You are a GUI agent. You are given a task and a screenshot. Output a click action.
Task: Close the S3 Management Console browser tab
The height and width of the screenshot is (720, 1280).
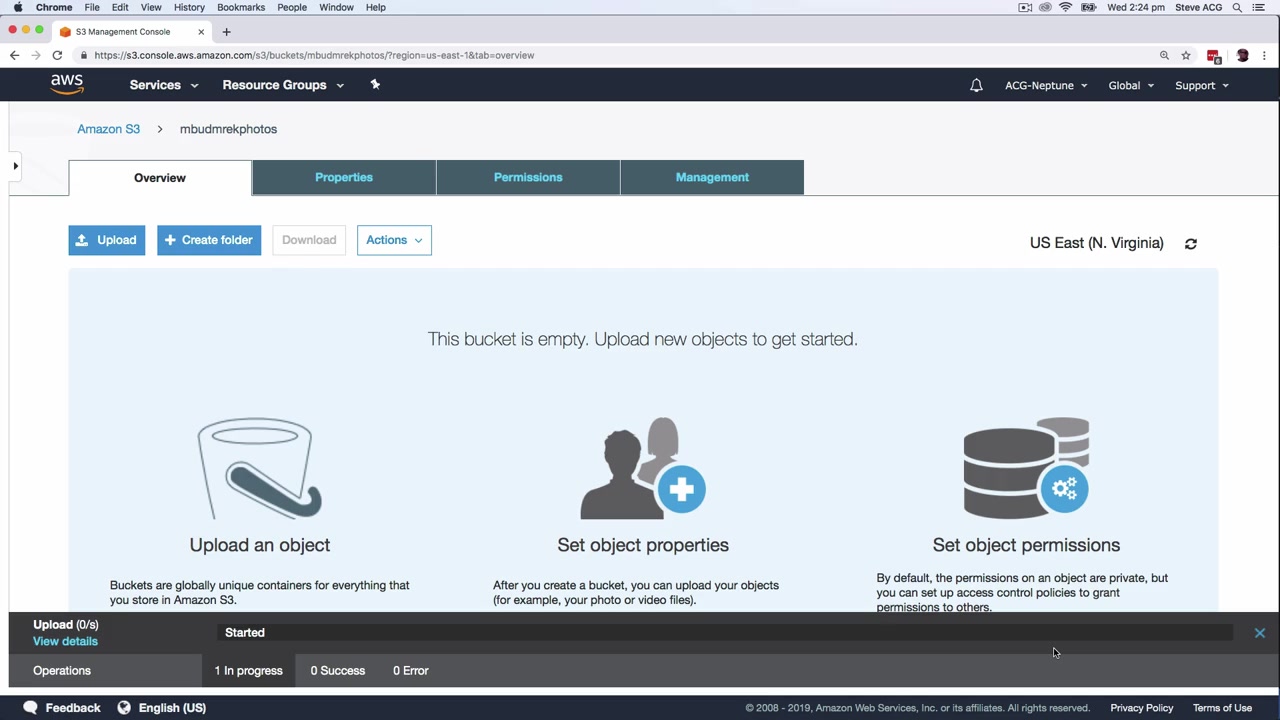[x=200, y=32]
